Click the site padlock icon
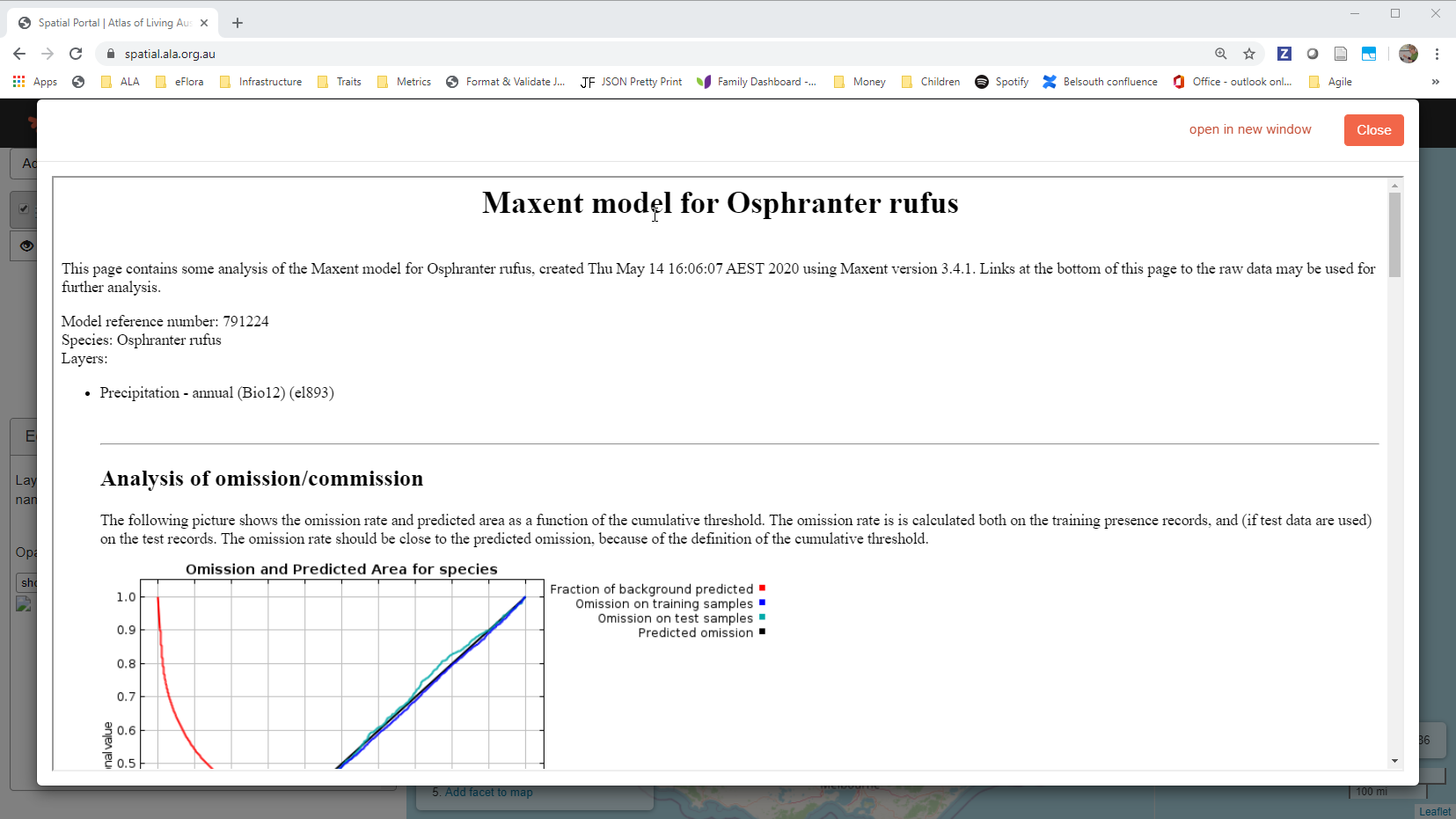 tap(111, 54)
